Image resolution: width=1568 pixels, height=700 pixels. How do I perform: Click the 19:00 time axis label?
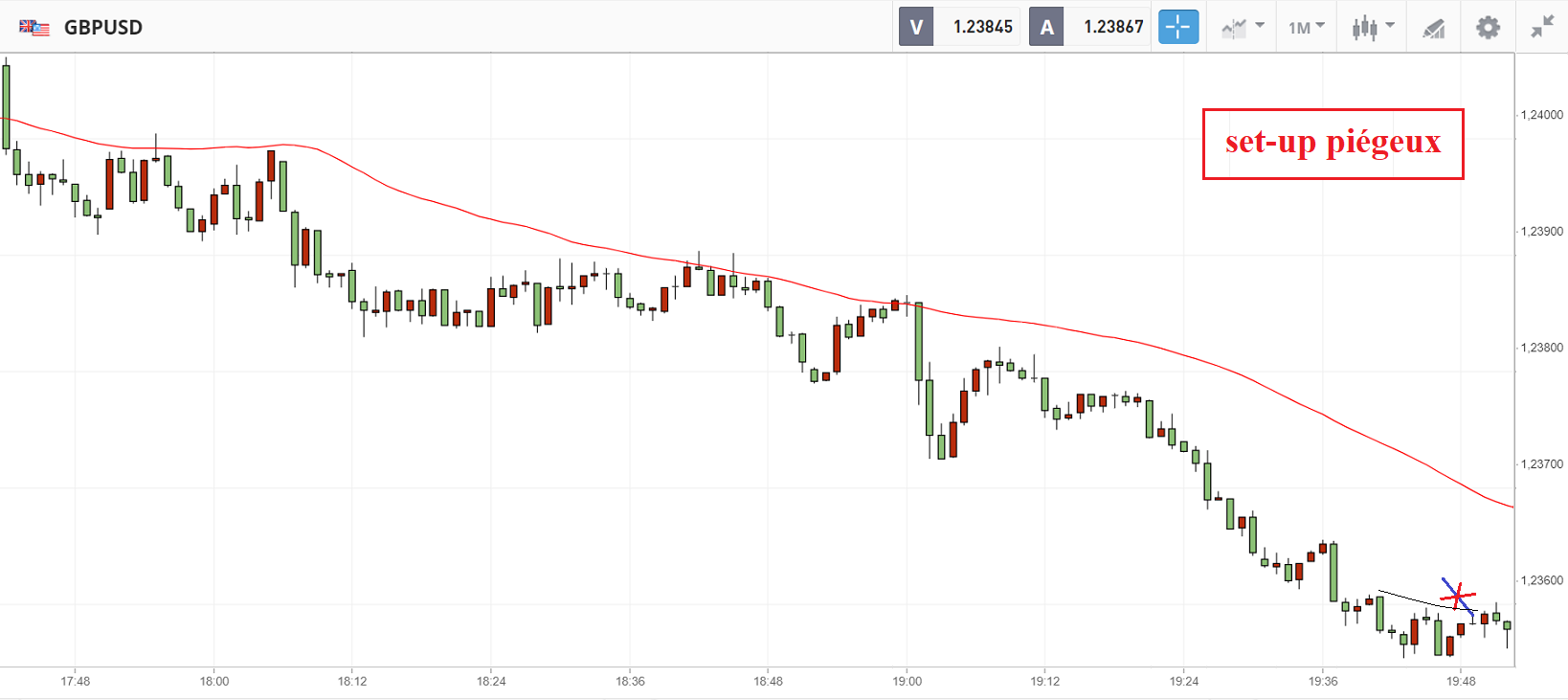(907, 682)
